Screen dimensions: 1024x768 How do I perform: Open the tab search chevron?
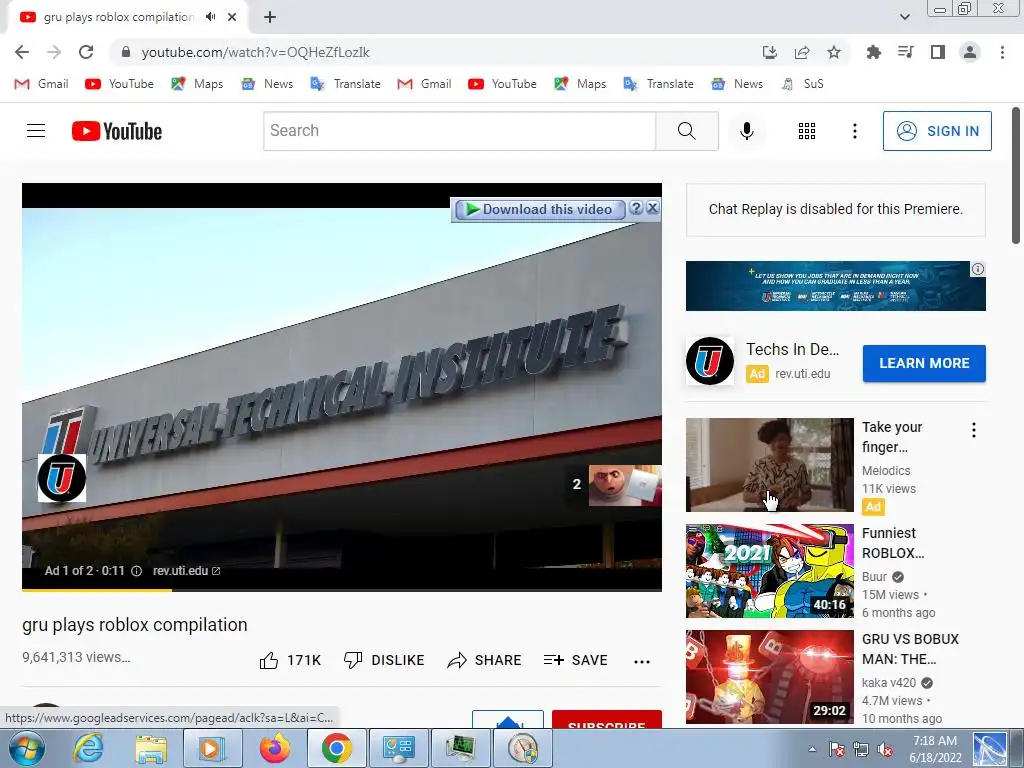coord(904,17)
